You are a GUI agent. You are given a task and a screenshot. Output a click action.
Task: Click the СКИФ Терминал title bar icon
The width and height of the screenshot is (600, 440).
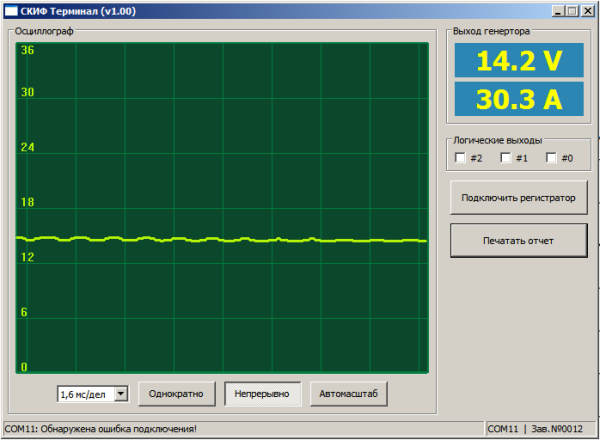(11, 10)
